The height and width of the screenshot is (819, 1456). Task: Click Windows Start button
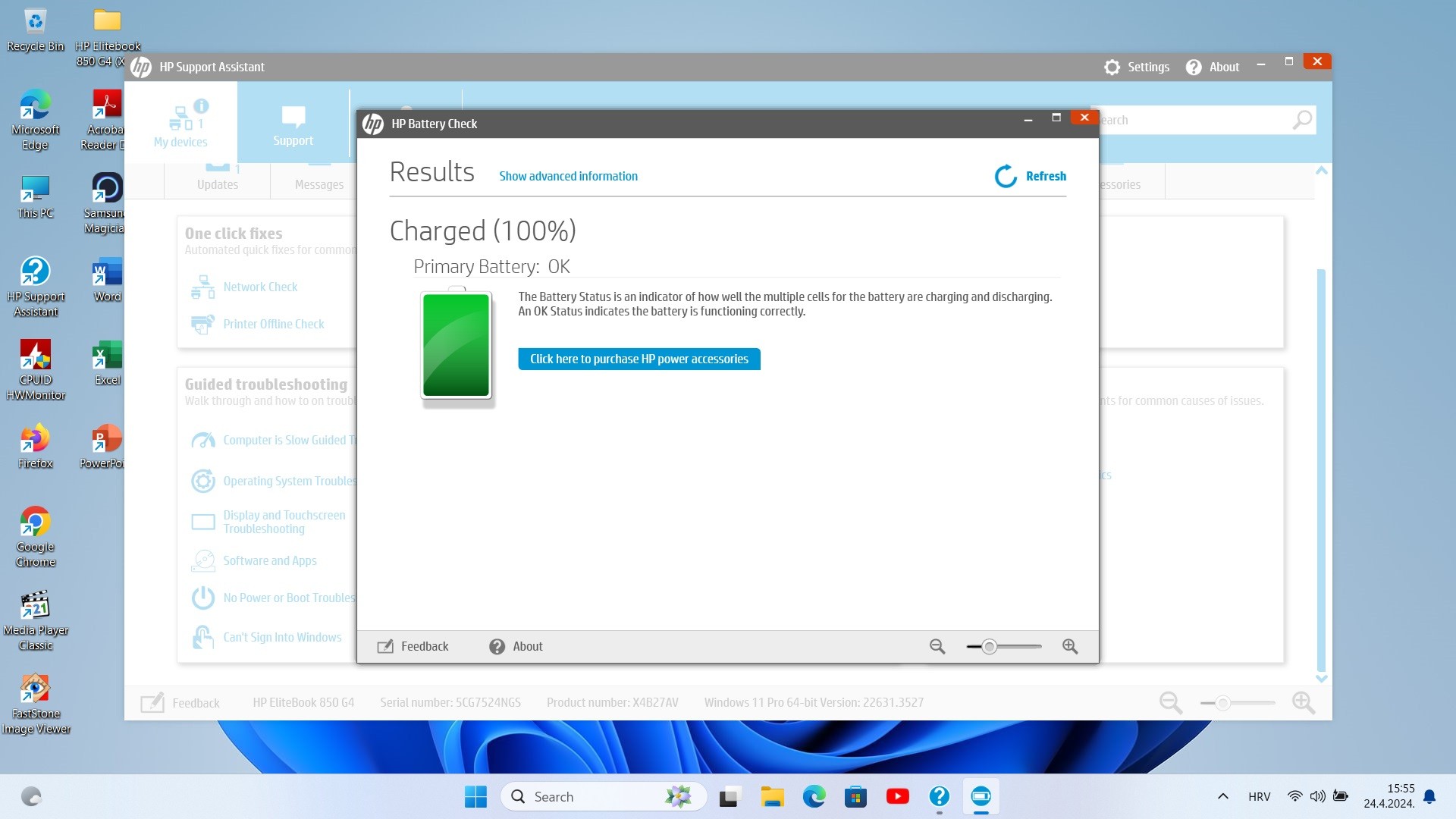point(475,797)
